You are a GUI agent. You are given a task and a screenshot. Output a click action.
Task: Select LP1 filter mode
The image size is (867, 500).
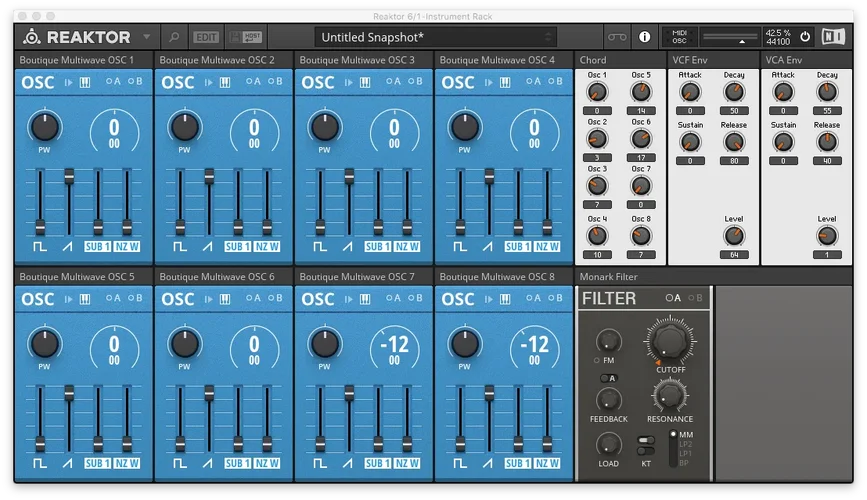point(686,454)
